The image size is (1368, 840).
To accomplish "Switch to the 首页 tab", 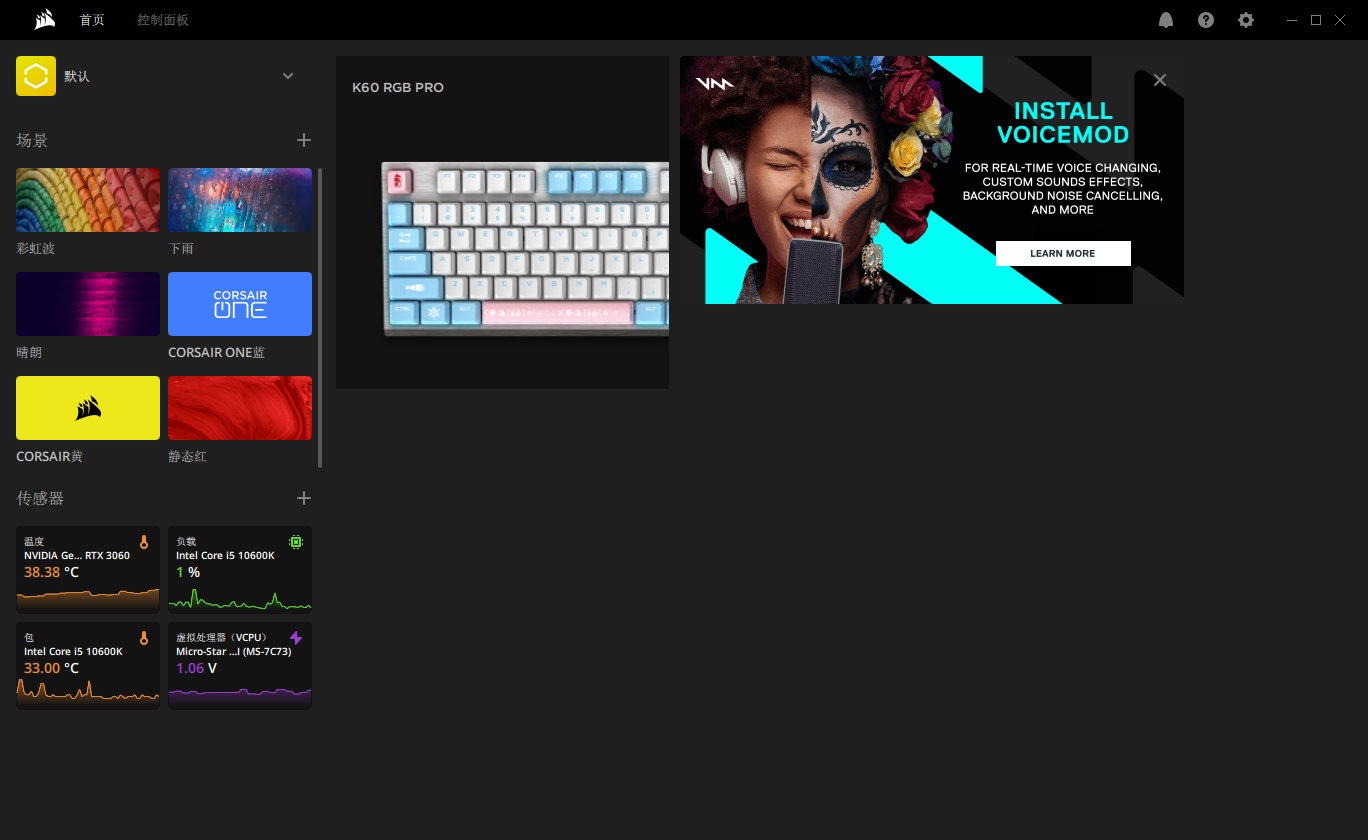I will point(92,20).
